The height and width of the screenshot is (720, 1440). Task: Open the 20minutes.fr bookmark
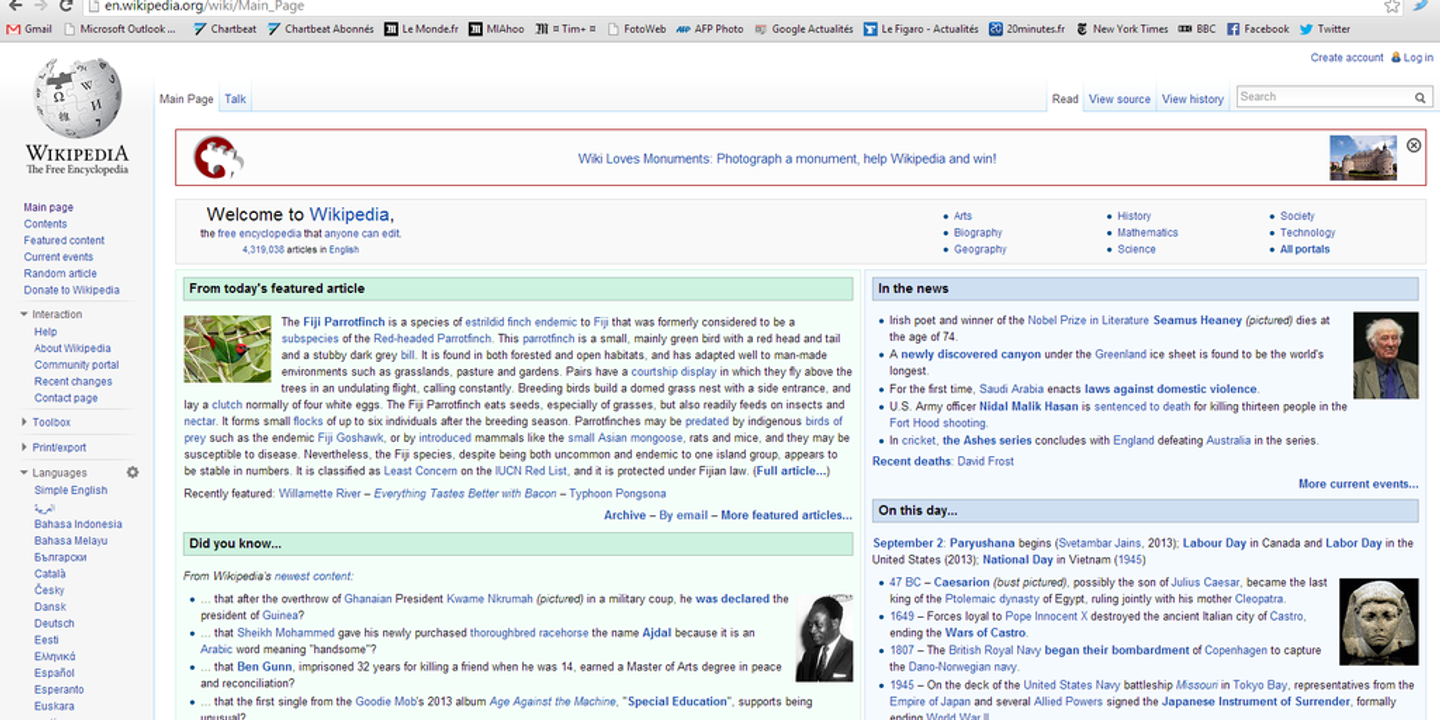[1027, 29]
